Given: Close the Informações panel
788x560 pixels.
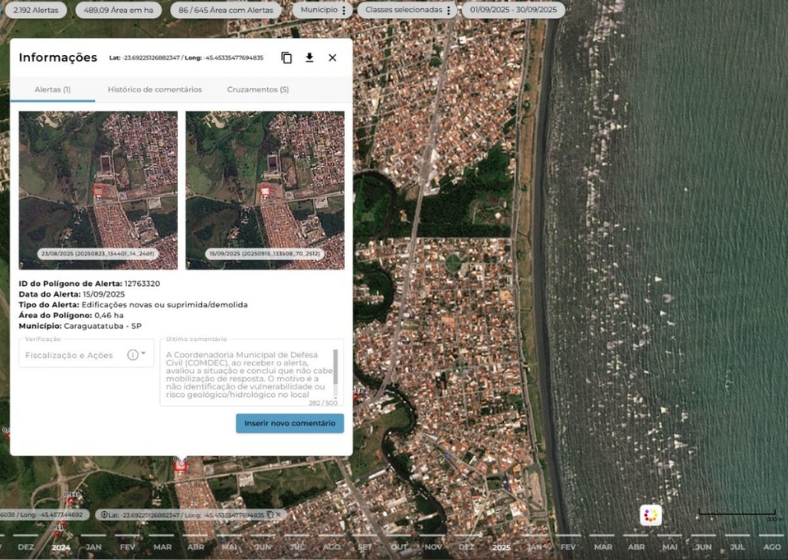Looking at the screenshot, I should pyautogui.click(x=332, y=58).
